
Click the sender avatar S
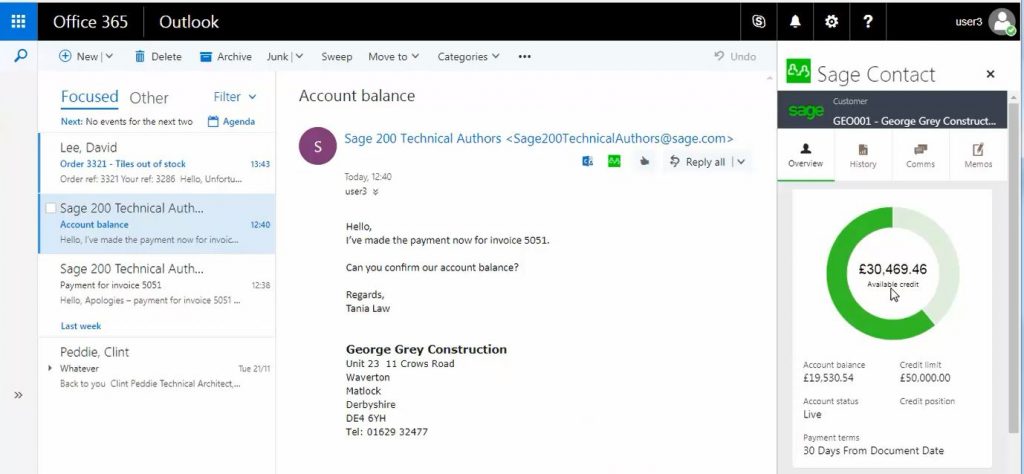(317, 146)
